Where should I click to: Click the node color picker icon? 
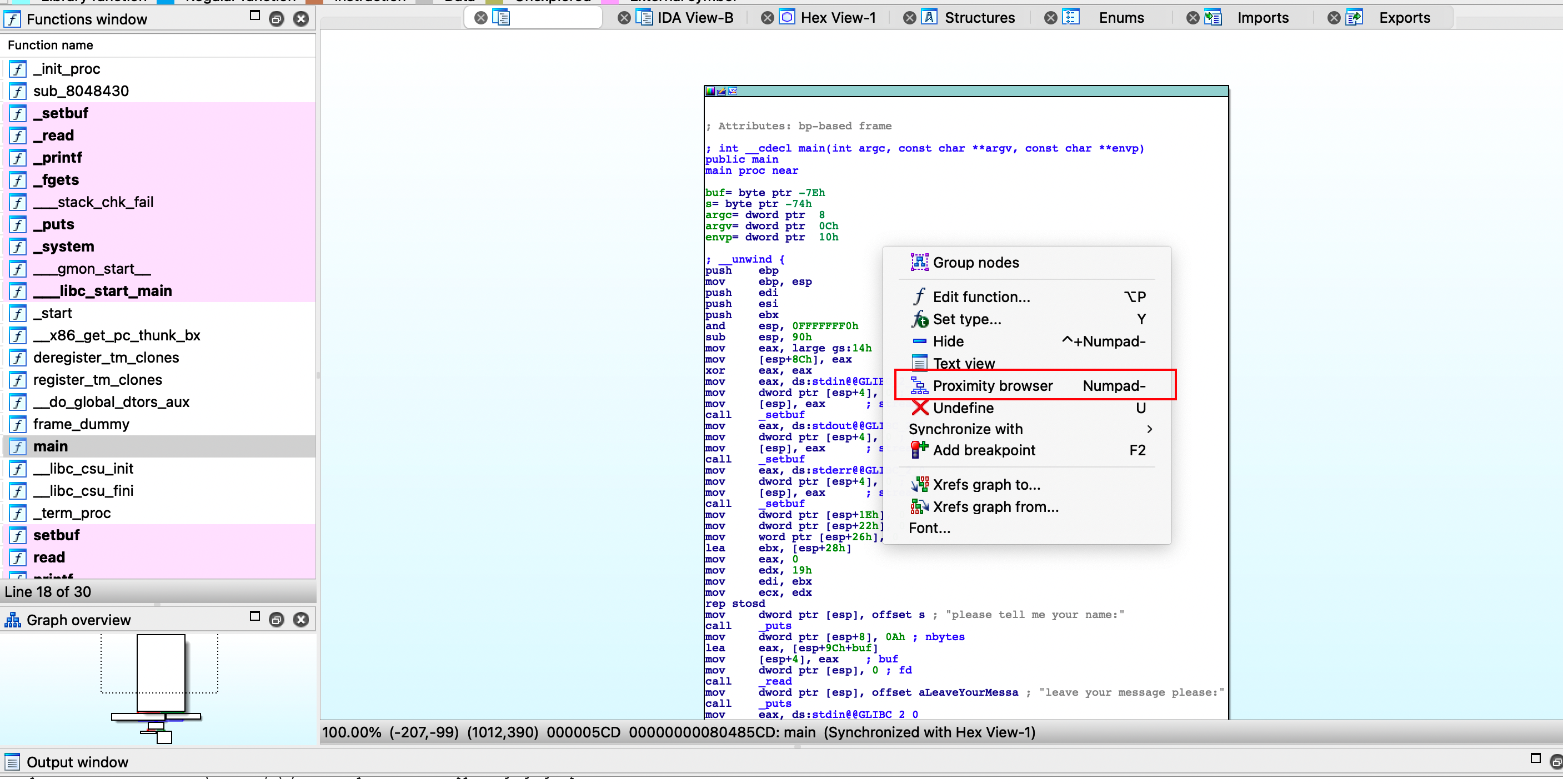pos(710,92)
